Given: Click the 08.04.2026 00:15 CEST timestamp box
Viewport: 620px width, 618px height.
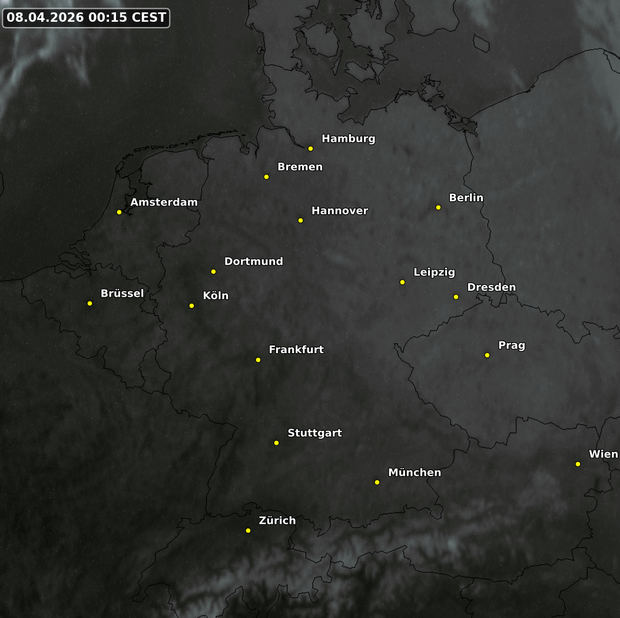Looking at the screenshot, I should 86,18.
